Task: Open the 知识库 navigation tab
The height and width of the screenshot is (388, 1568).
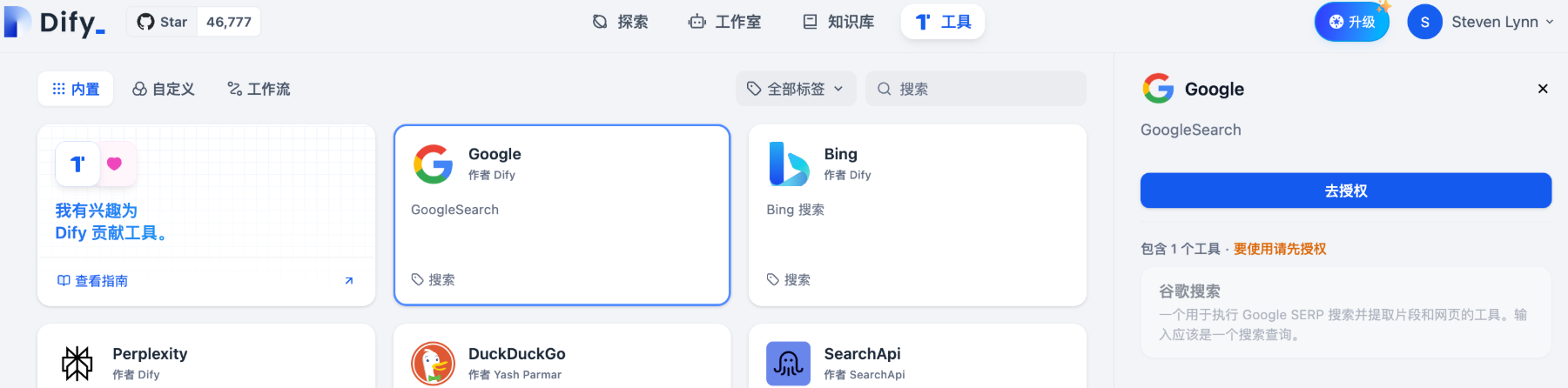Action: point(838,22)
